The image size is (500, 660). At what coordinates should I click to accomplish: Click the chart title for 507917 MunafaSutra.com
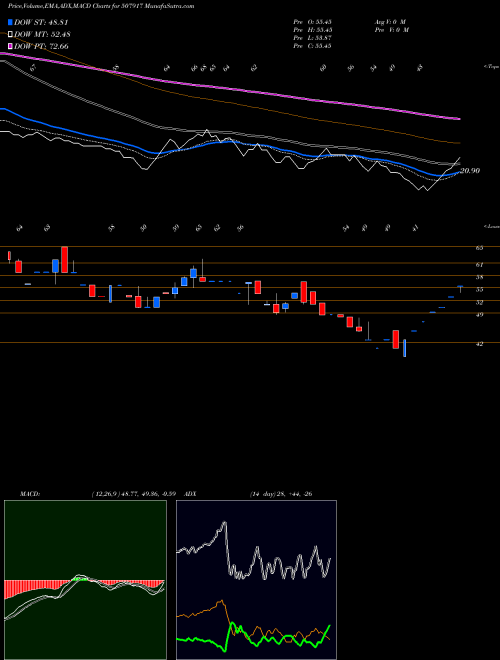pos(101,6)
